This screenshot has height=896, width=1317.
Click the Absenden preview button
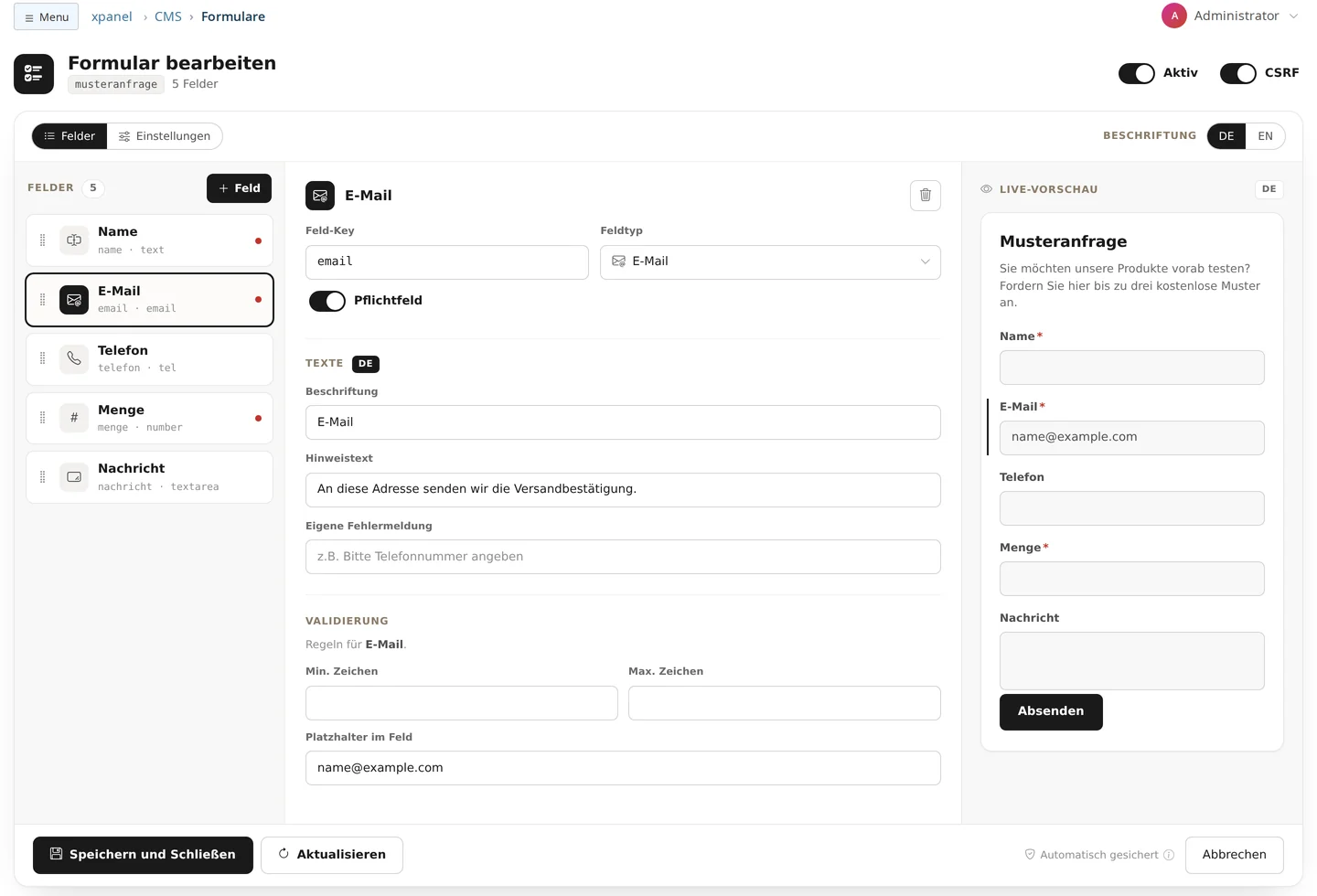1051,712
